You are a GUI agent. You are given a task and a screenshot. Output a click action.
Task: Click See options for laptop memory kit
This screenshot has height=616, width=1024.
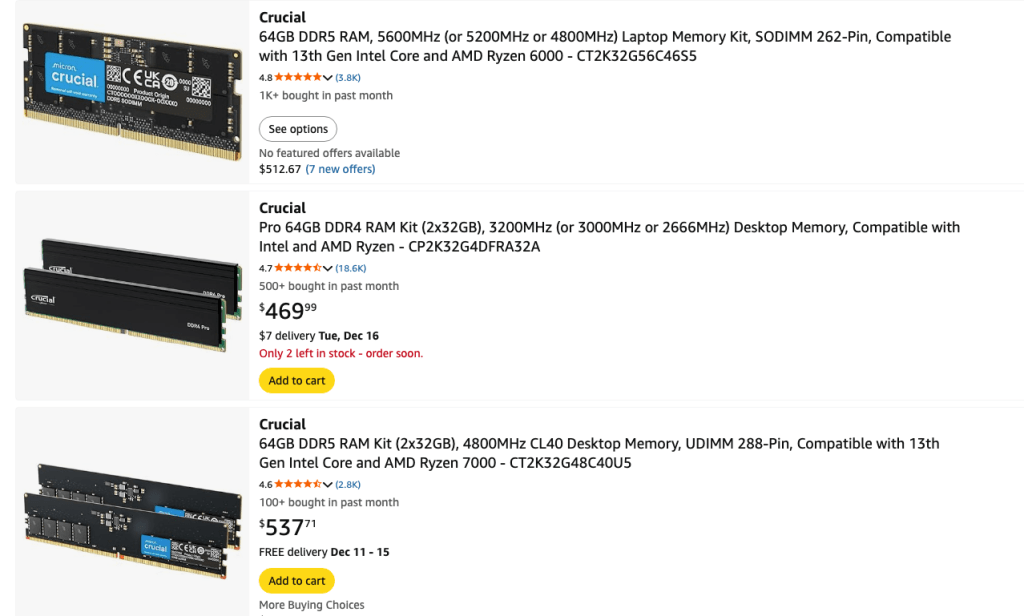tap(298, 129)
